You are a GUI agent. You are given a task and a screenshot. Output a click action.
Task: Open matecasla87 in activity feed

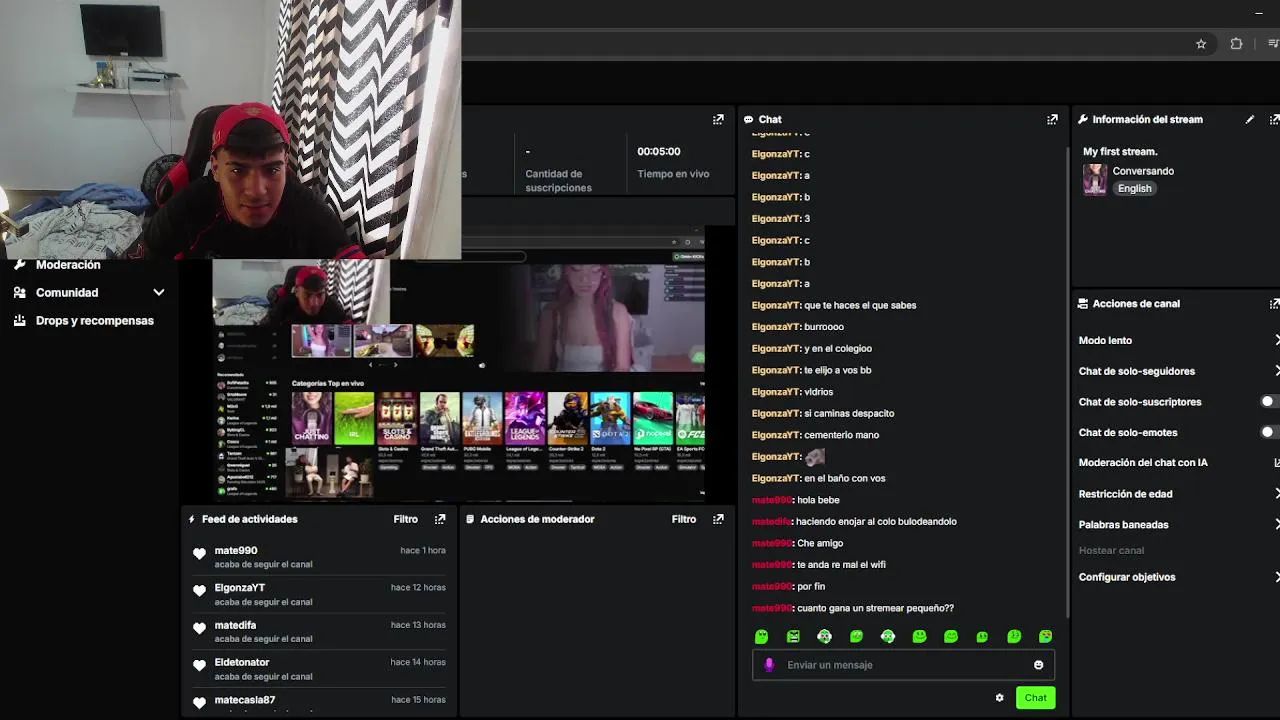click(245, 700)
